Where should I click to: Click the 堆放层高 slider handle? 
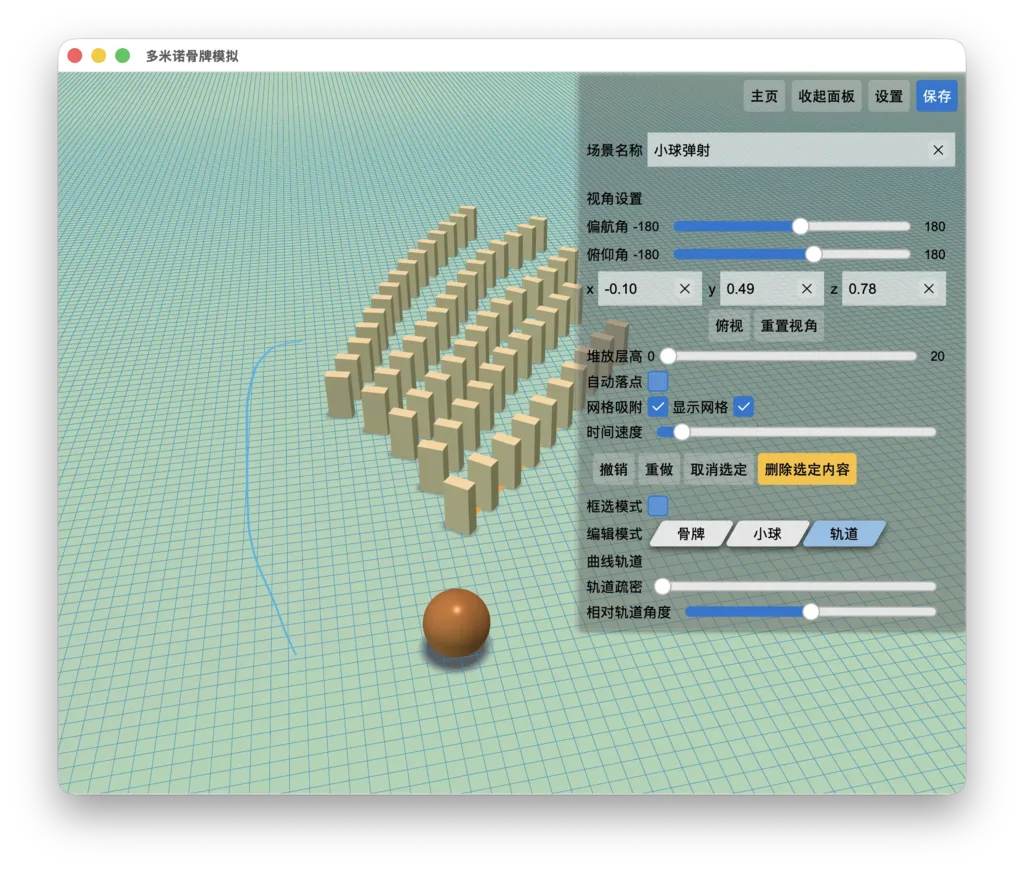pyautogui.click(x=668, y=356)
